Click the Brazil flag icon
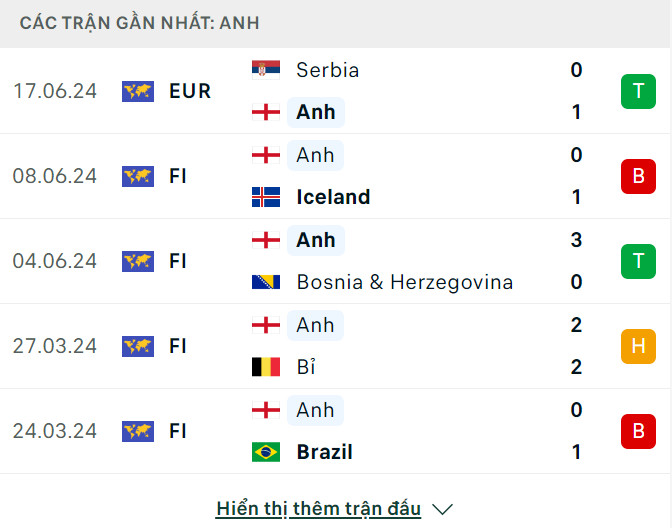This screenshot has width=672, height=528. tap(266, 452)
